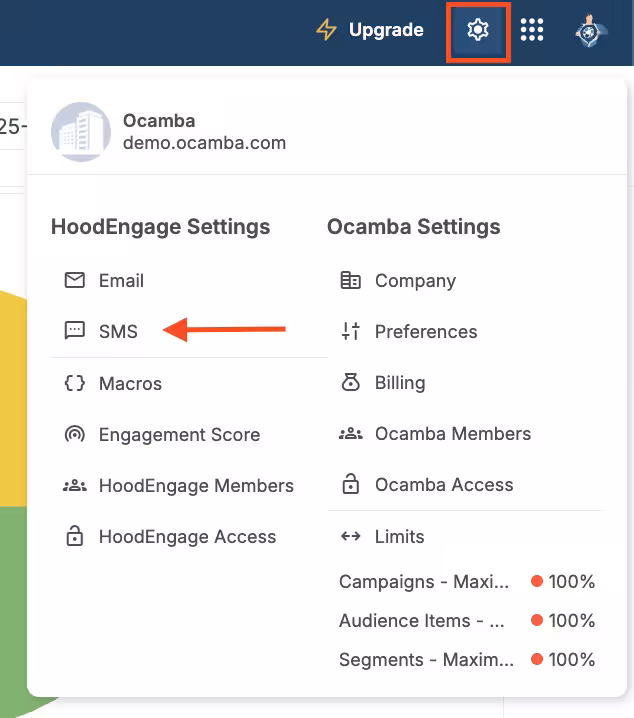This screenshot has height=718, width=634.
Task: Click the Upgrade lightning button
Action: (370, 30)
